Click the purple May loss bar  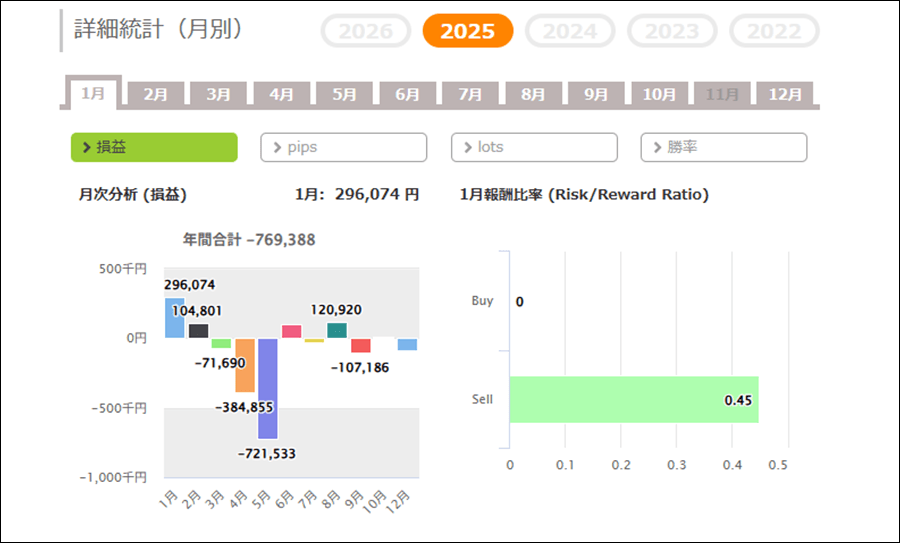268,388
